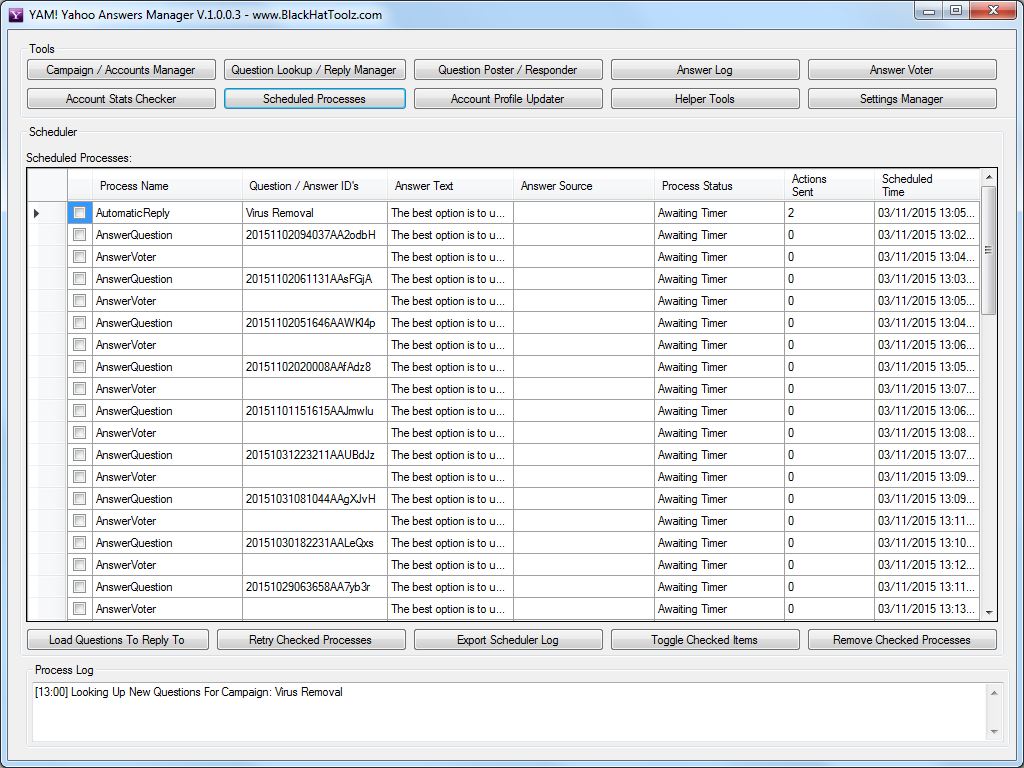Open Helper Tools
This screenshot has width=1024, height=768.
[705, 99]
